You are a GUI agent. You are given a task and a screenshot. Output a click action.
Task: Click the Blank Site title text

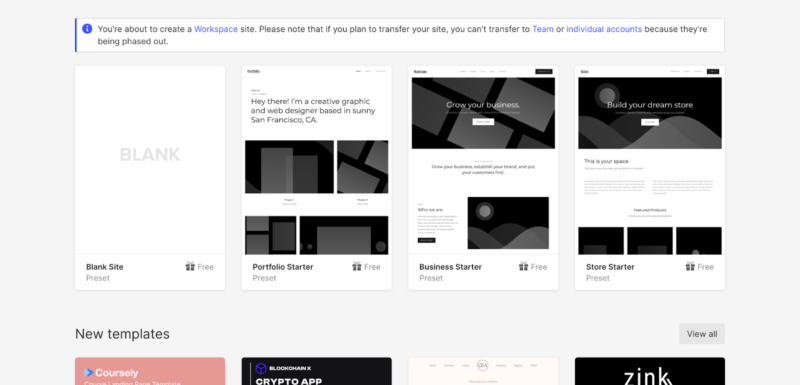105,267
